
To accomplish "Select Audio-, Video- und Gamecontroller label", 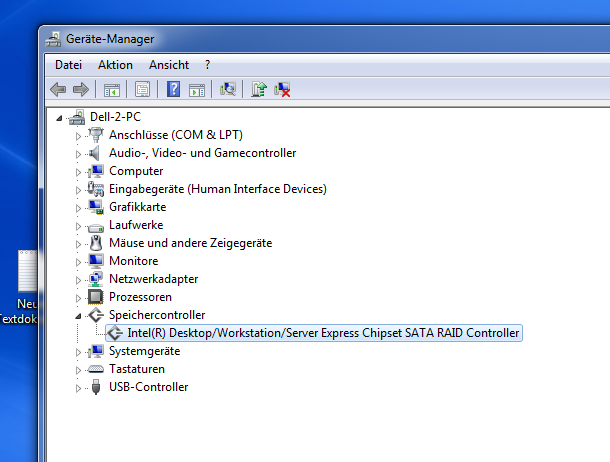I will pyautogui.click(x=202, y=153).
